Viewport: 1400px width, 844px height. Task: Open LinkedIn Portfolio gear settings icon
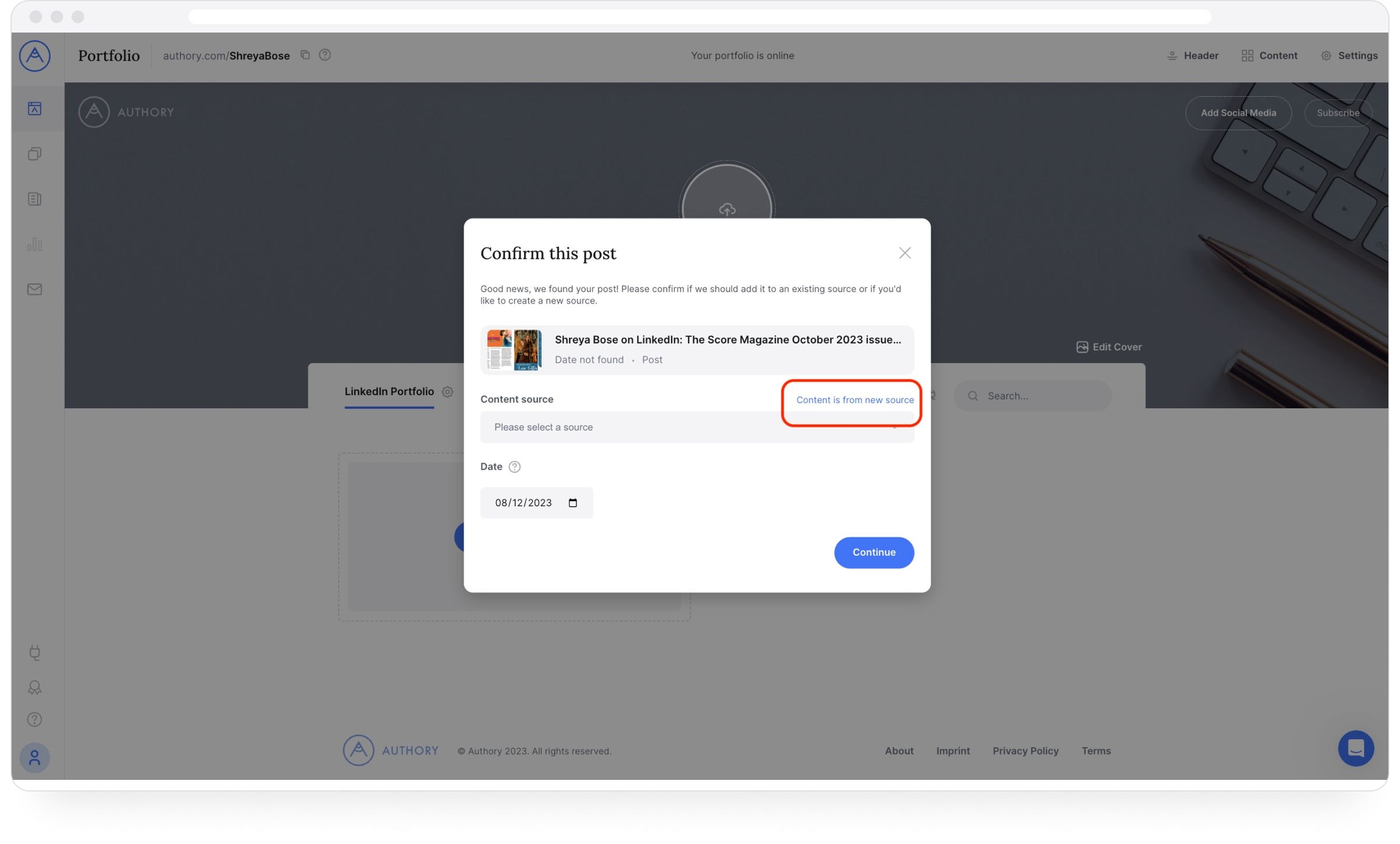(x=447, y=392)
